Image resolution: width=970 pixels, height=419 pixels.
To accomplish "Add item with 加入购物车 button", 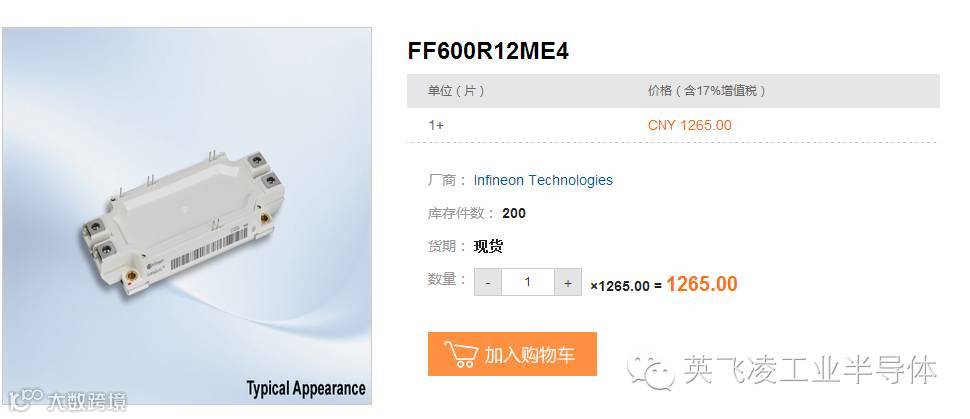I will [512, 354].
